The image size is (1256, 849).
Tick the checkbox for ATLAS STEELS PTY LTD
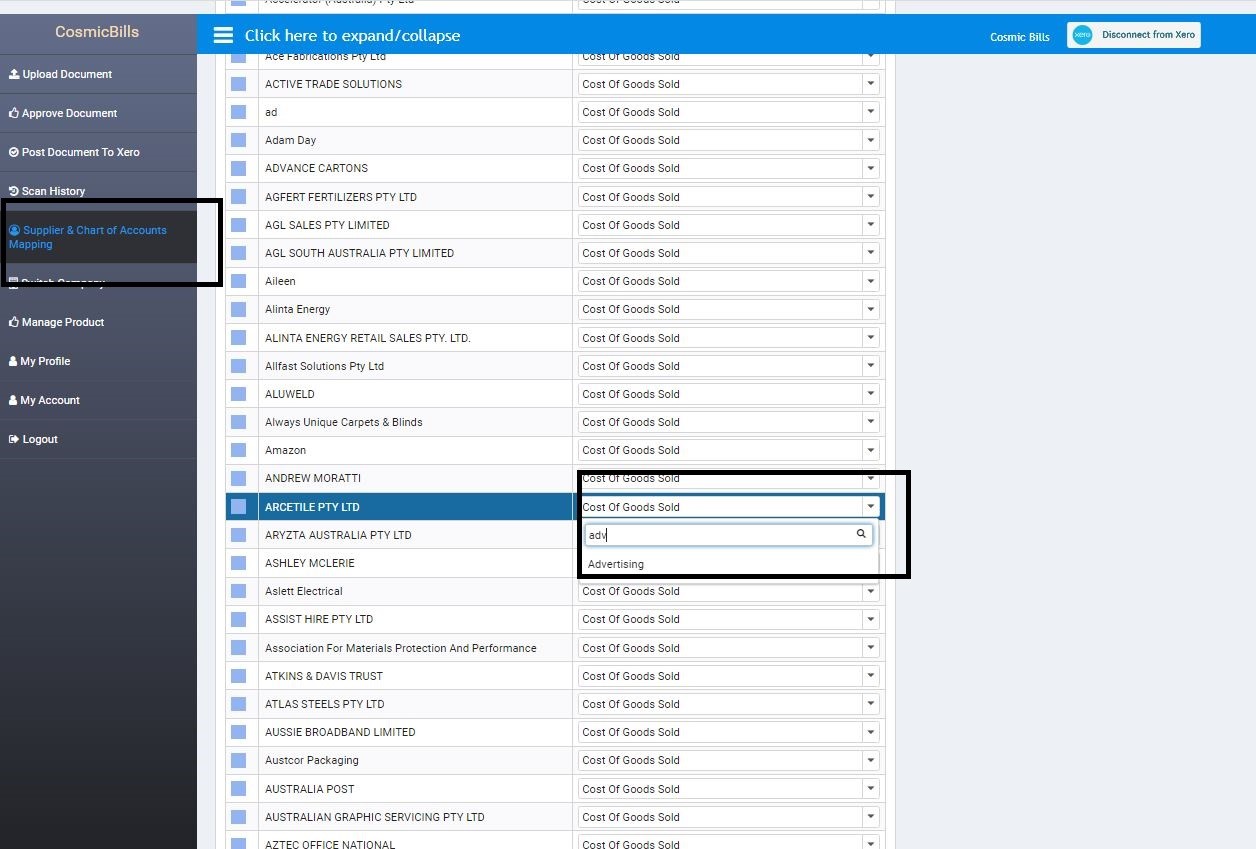(x=238, y=704)
